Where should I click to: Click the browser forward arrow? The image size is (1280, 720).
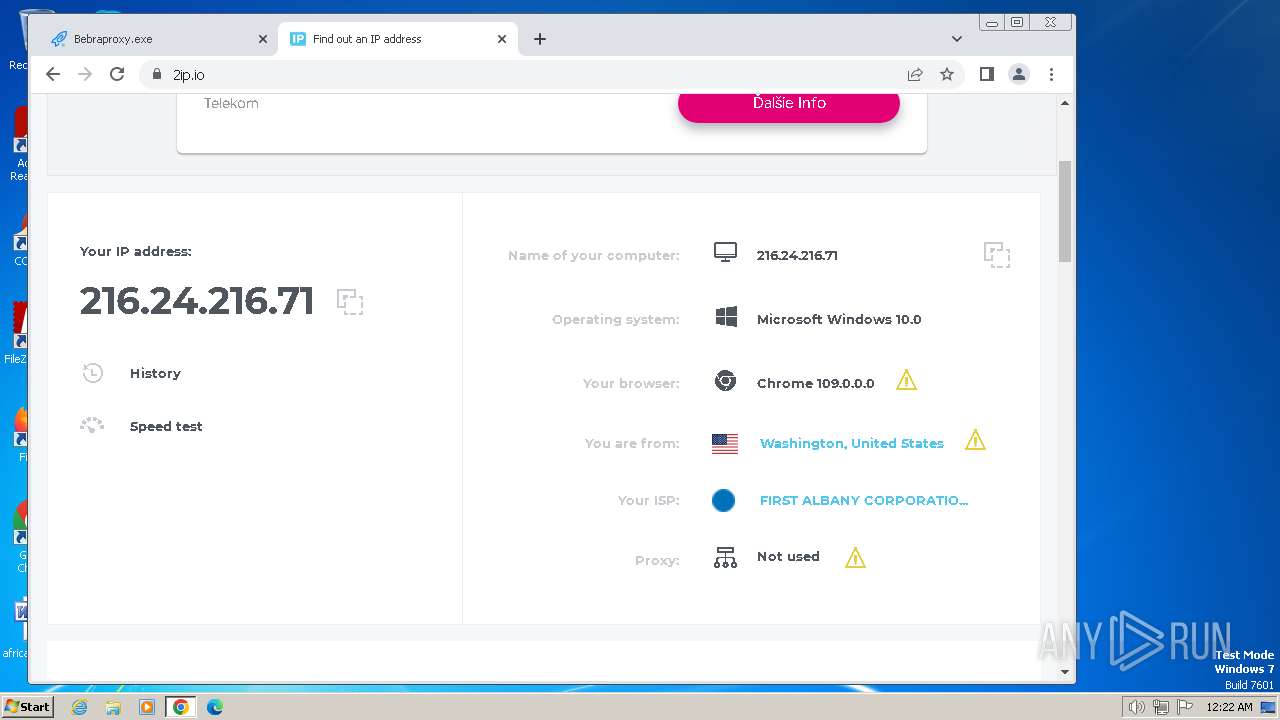click(x=85, y=74)
